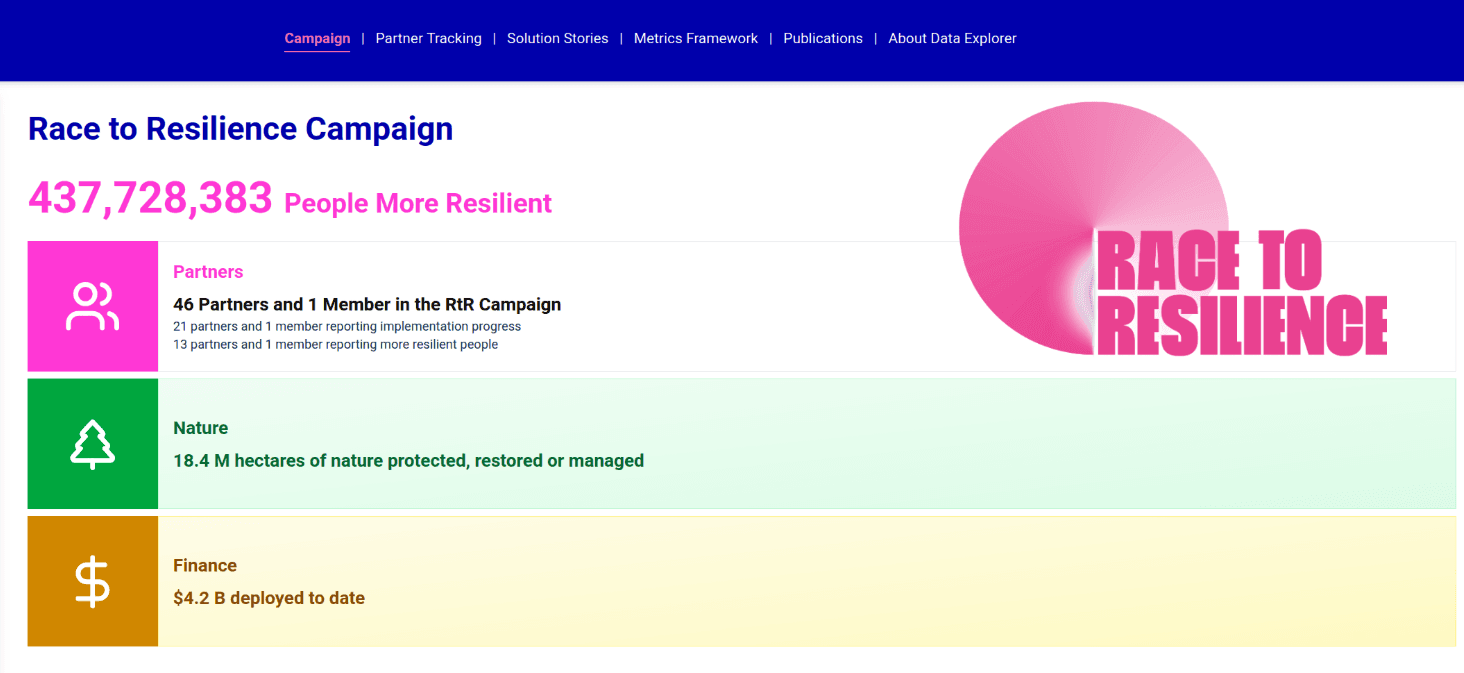
Task: Open the Publications tab
Action: coord(823,39)
